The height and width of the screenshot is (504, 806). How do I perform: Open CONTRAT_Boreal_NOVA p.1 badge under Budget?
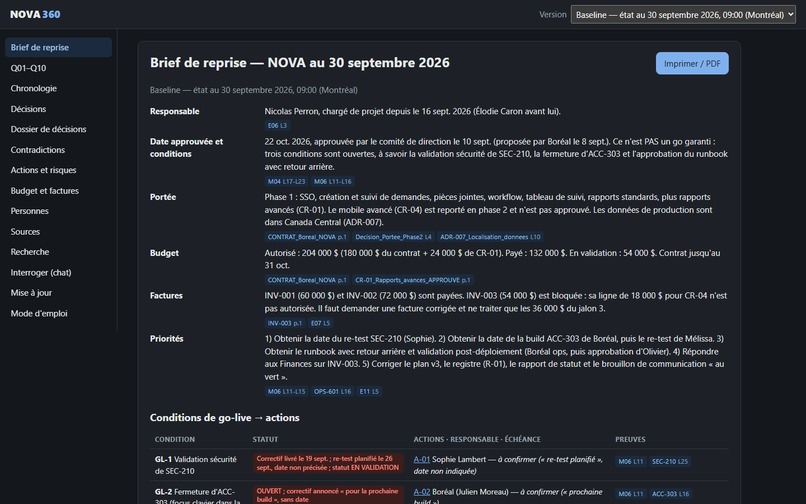[307, 280]
